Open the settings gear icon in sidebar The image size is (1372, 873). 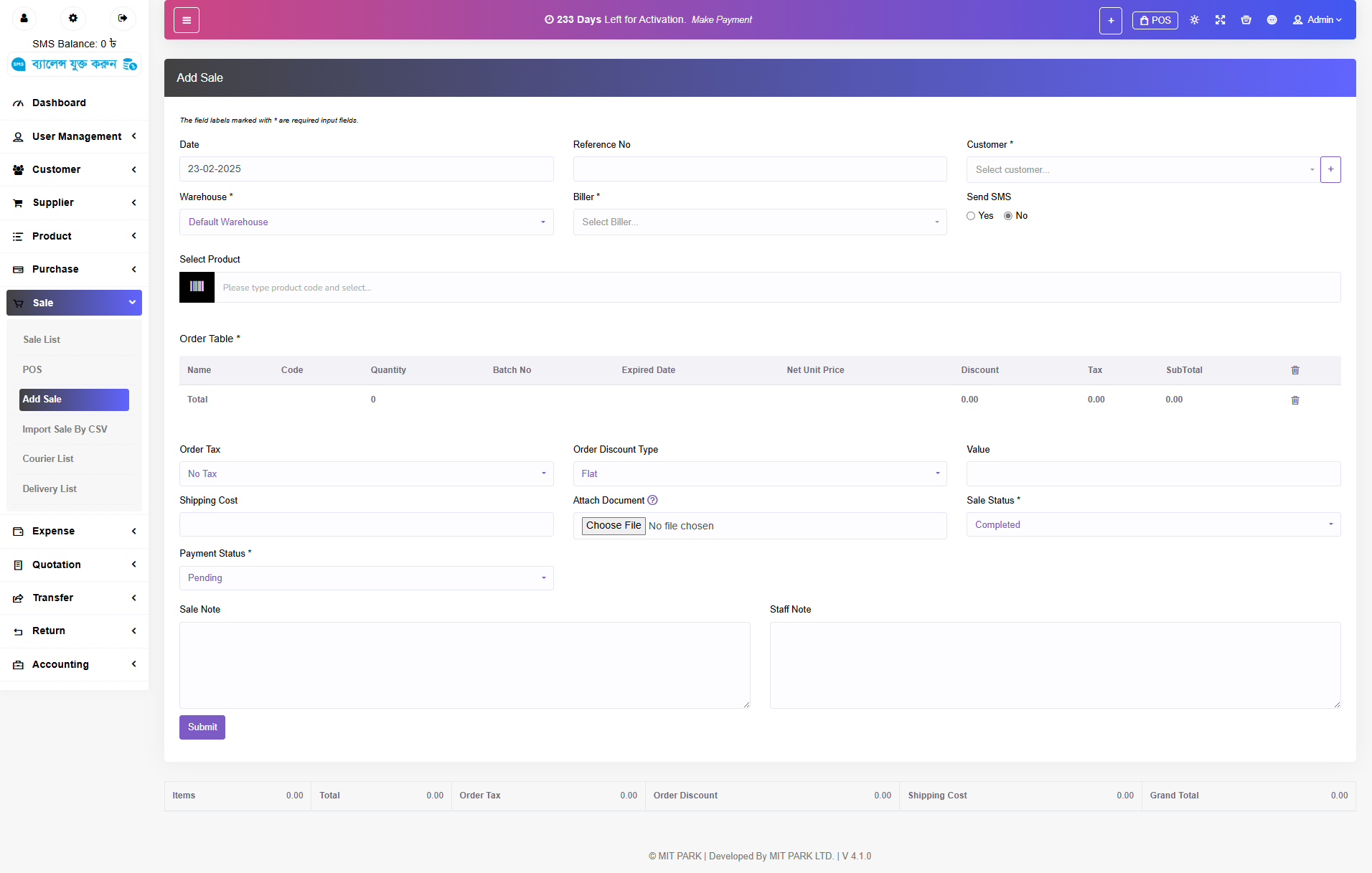[73, 18]
